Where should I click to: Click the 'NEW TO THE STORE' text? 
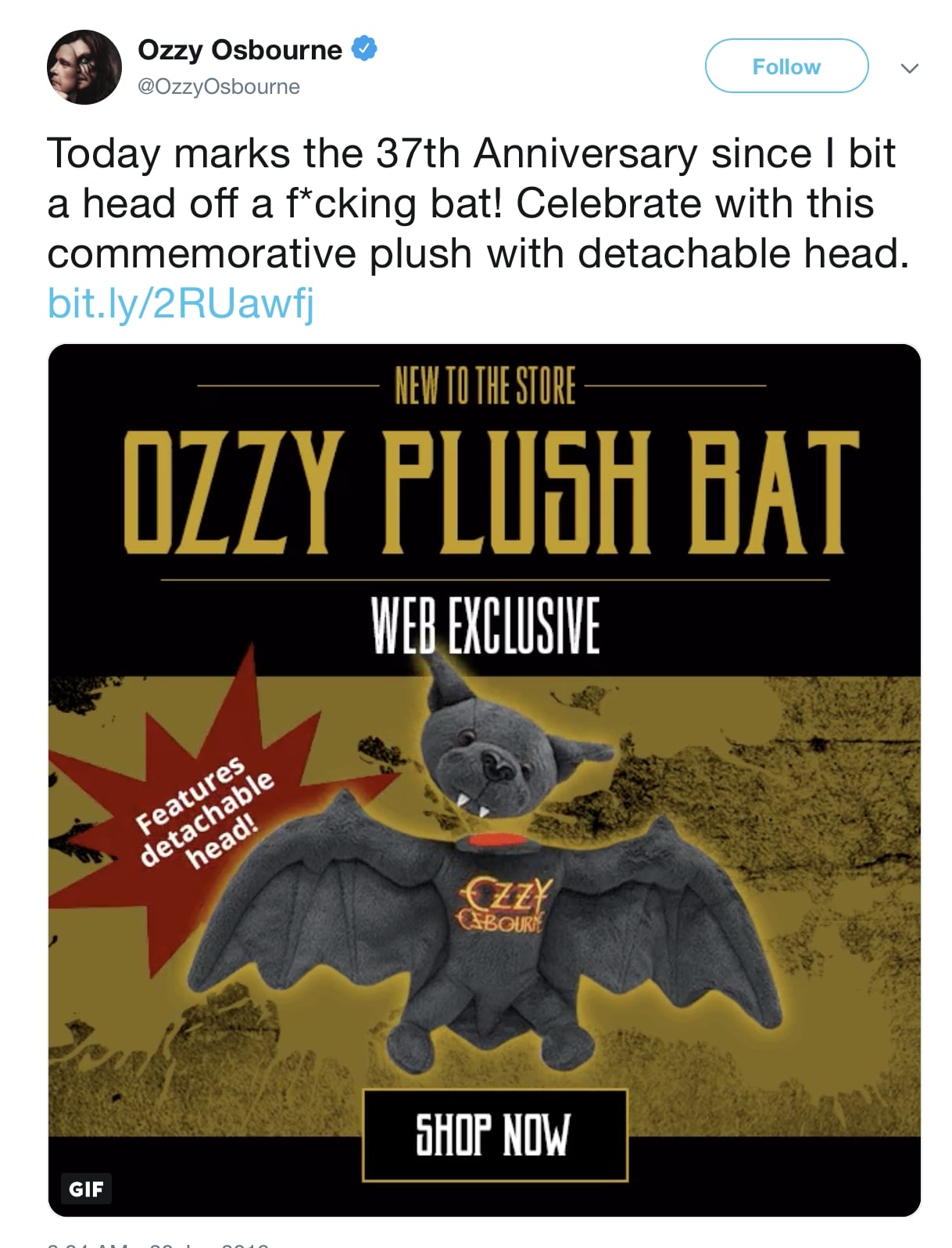(x=485, y=386)
